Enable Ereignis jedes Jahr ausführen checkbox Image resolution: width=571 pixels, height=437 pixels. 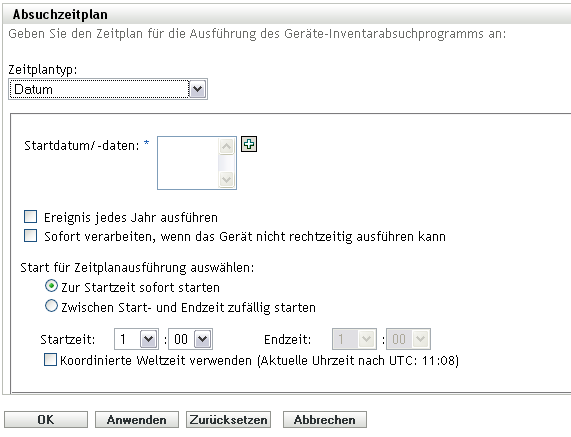click(31, 216)
